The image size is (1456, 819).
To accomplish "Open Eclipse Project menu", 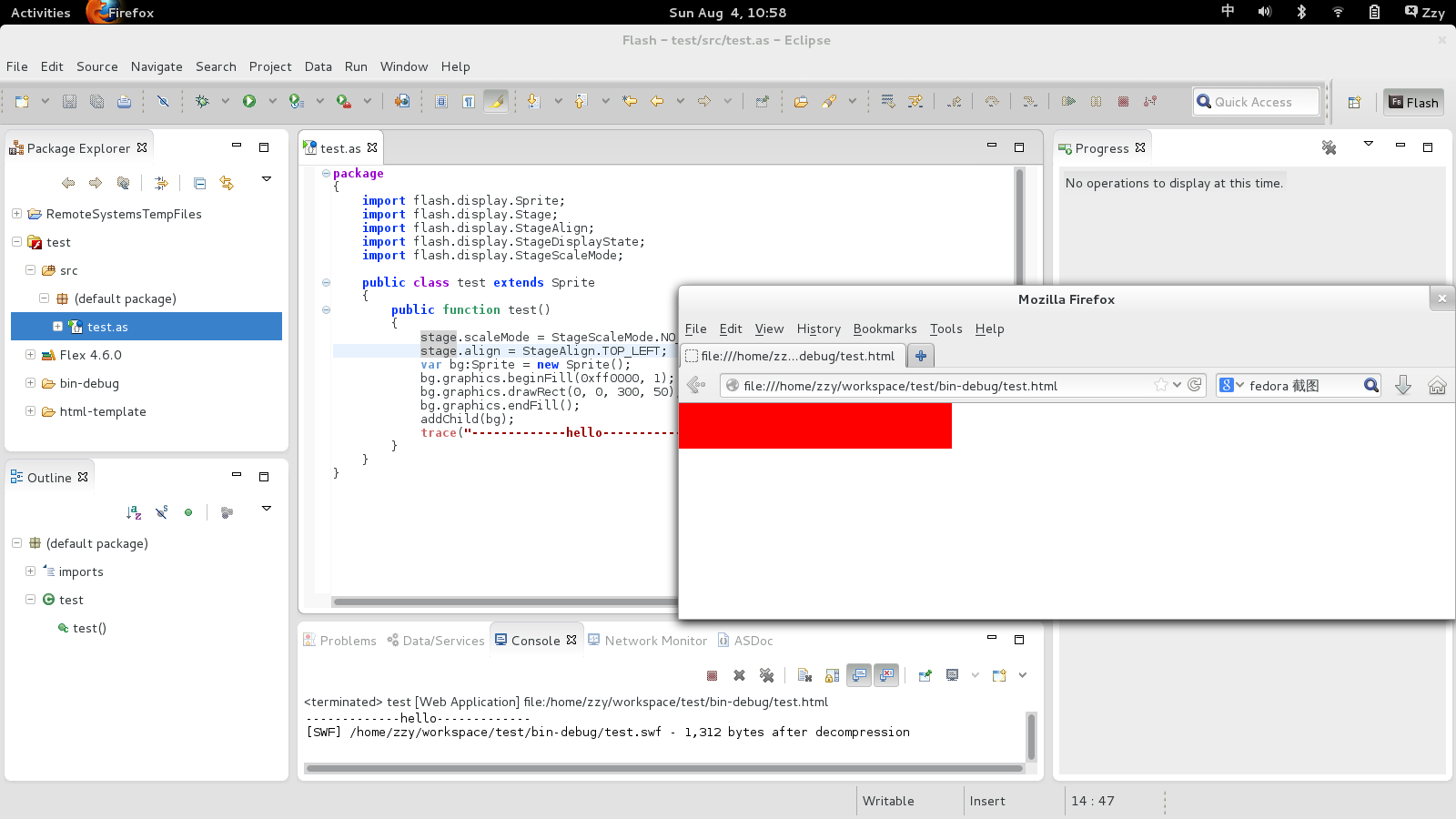I will (x=270, y=66).
